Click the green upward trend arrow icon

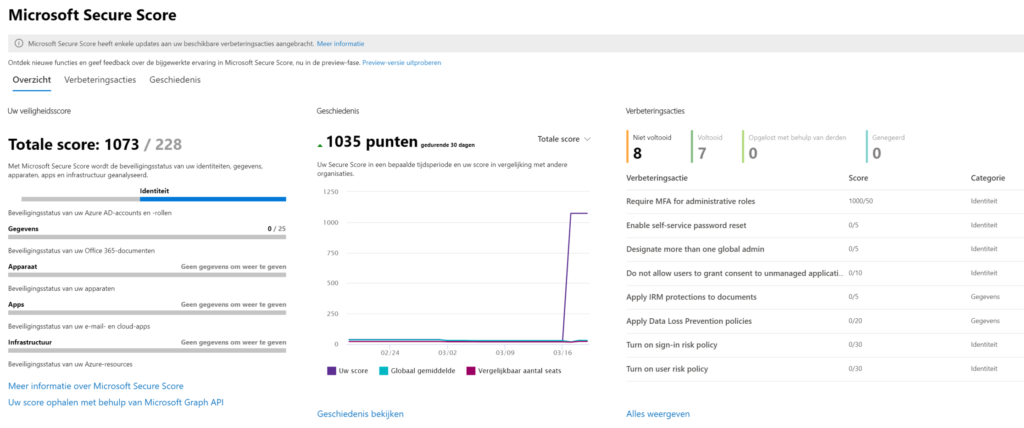tap(320, 144)
